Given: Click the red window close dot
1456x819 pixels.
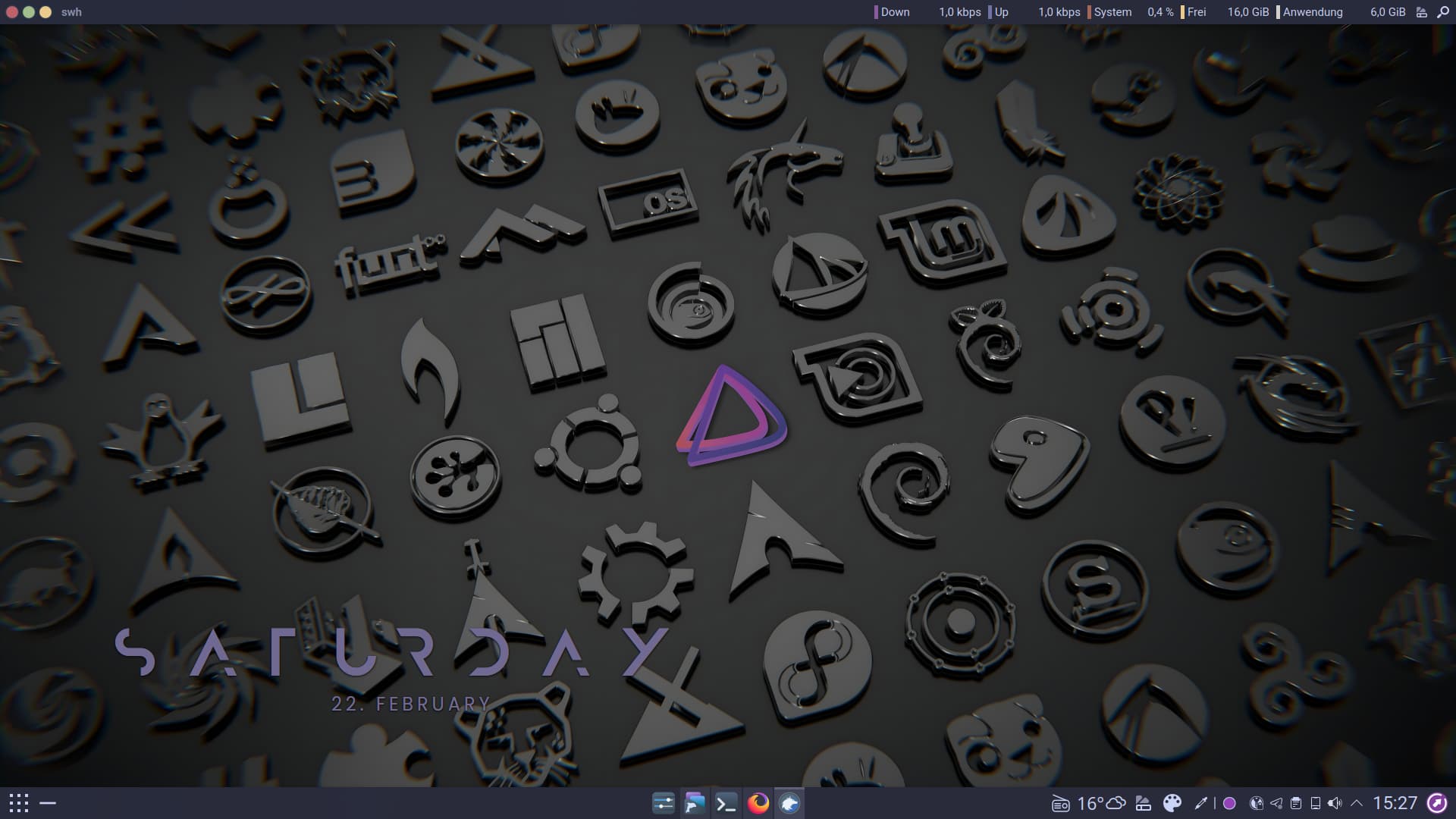Looking at the screenshot, I should (x=12, y=12).
